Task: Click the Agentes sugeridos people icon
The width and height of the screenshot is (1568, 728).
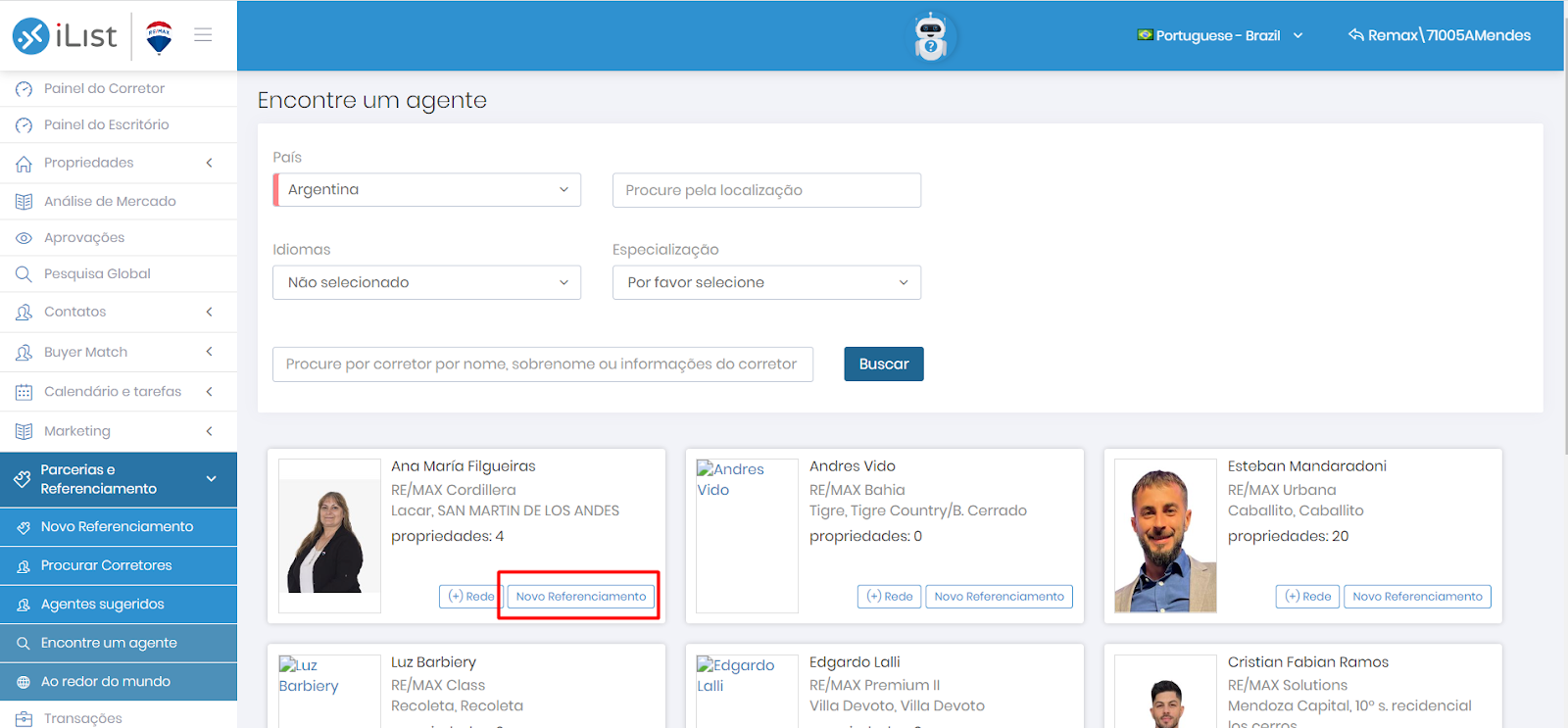Action: point(24,606)
